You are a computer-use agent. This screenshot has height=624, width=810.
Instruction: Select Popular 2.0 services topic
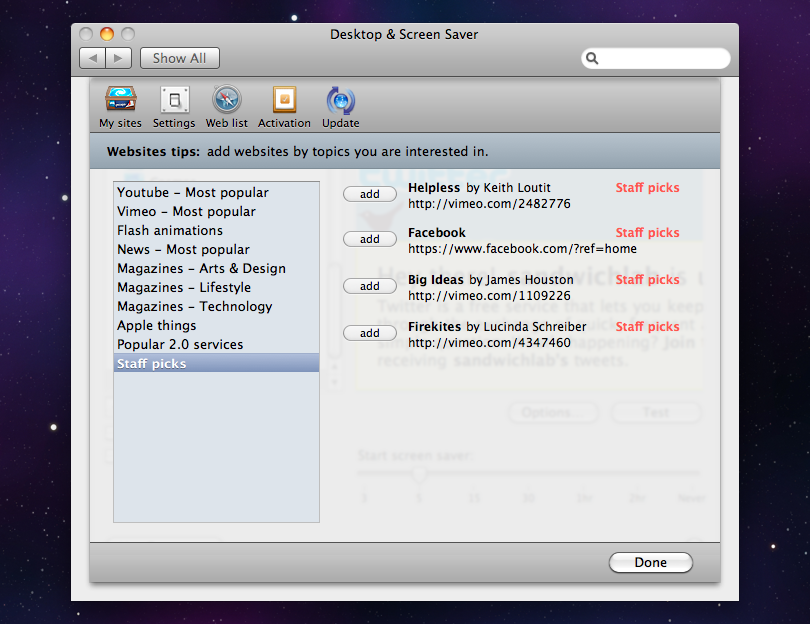[180, 345]
